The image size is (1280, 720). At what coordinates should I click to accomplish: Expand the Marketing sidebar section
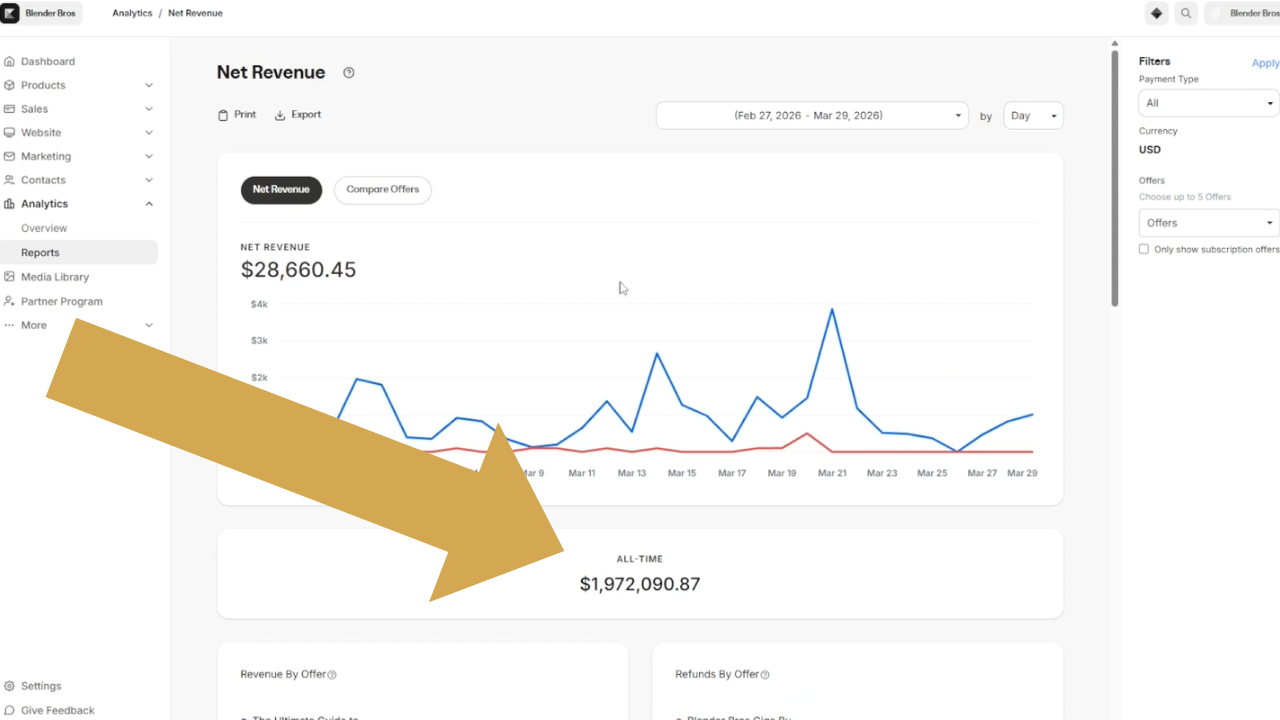[149, 157]
